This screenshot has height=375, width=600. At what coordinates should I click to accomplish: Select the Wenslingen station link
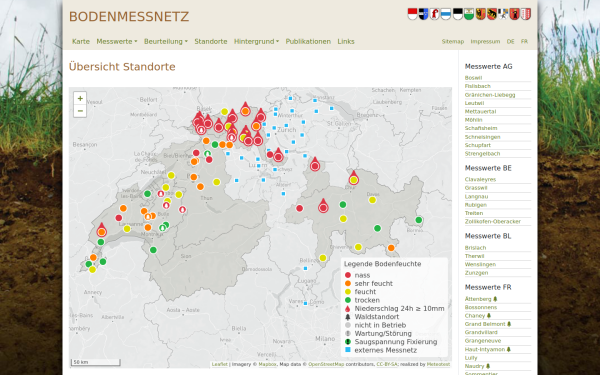(480, 264)
